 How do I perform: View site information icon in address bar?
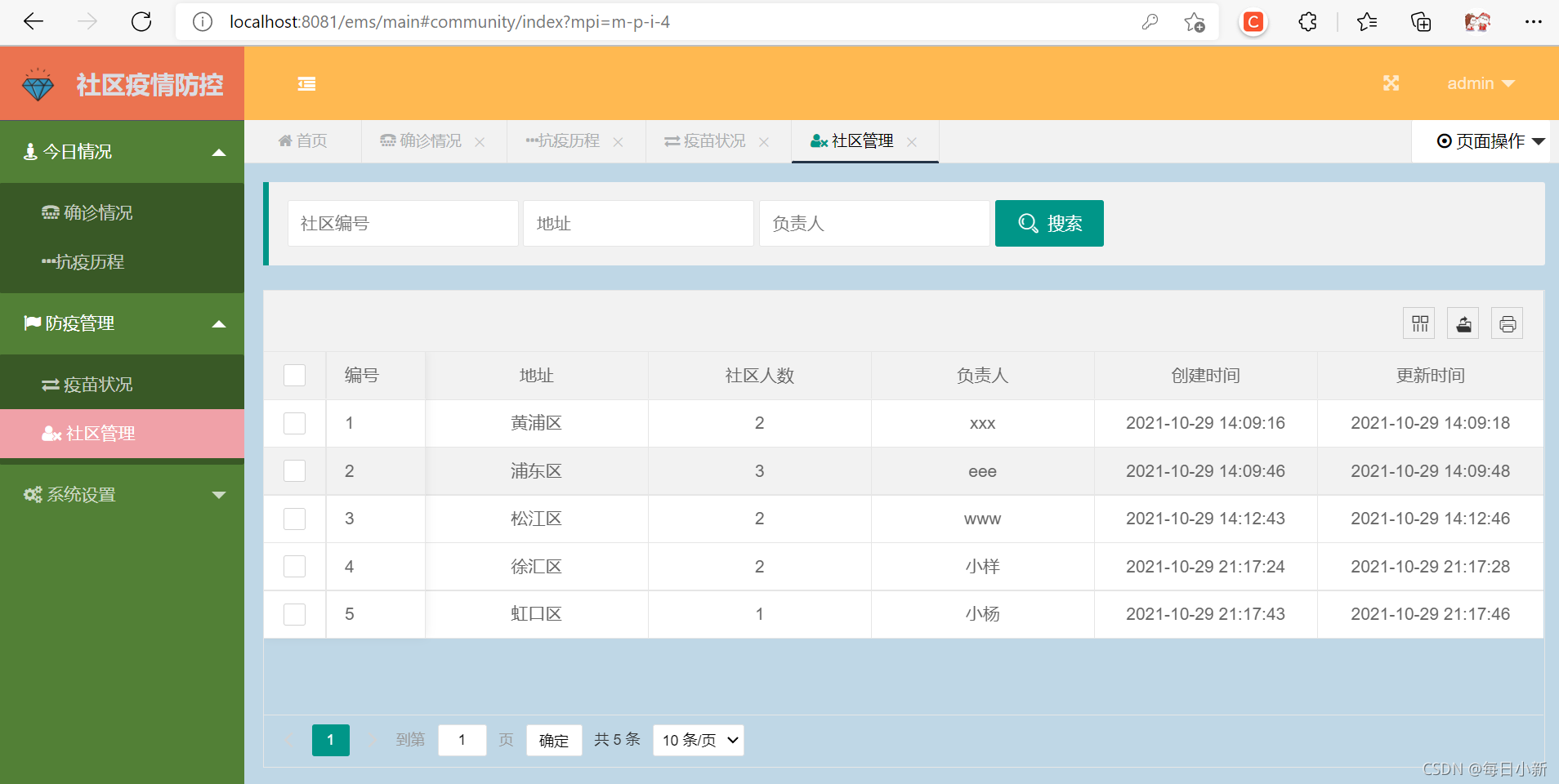pyautogui.click(x=202, y=22)
